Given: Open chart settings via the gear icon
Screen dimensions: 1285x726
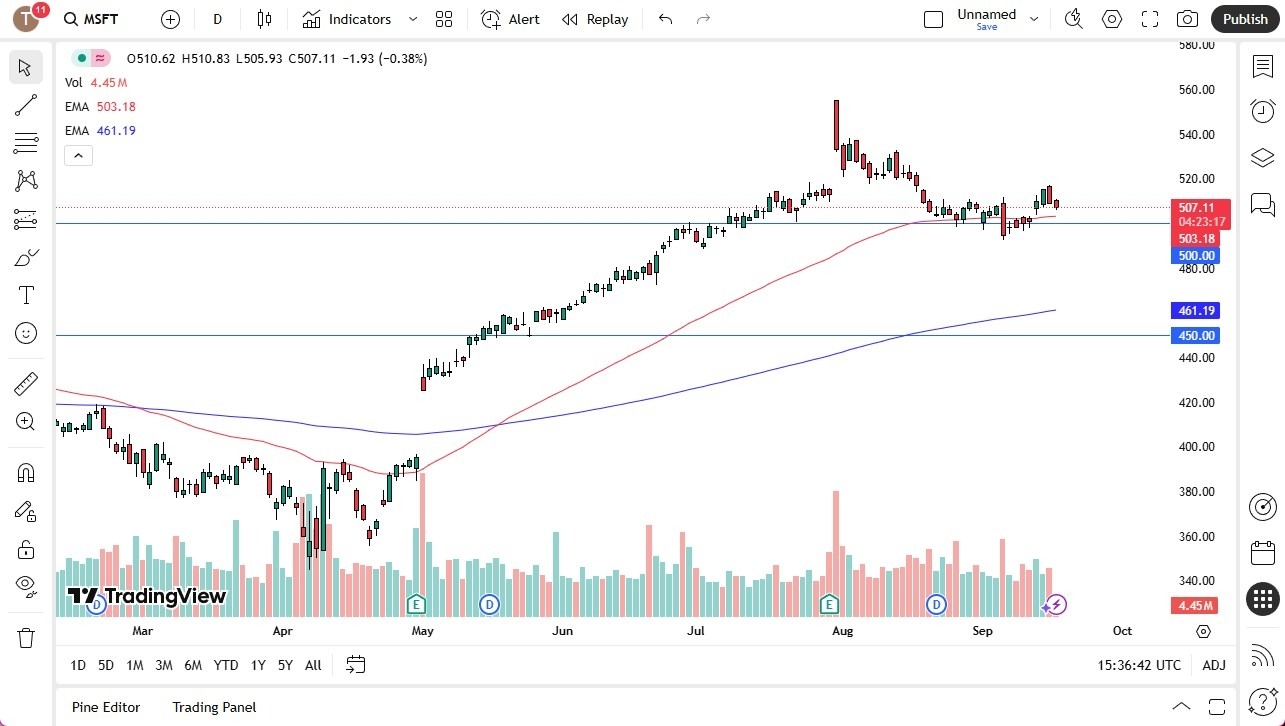Looking at the screenshot, I should (1111, 19).
